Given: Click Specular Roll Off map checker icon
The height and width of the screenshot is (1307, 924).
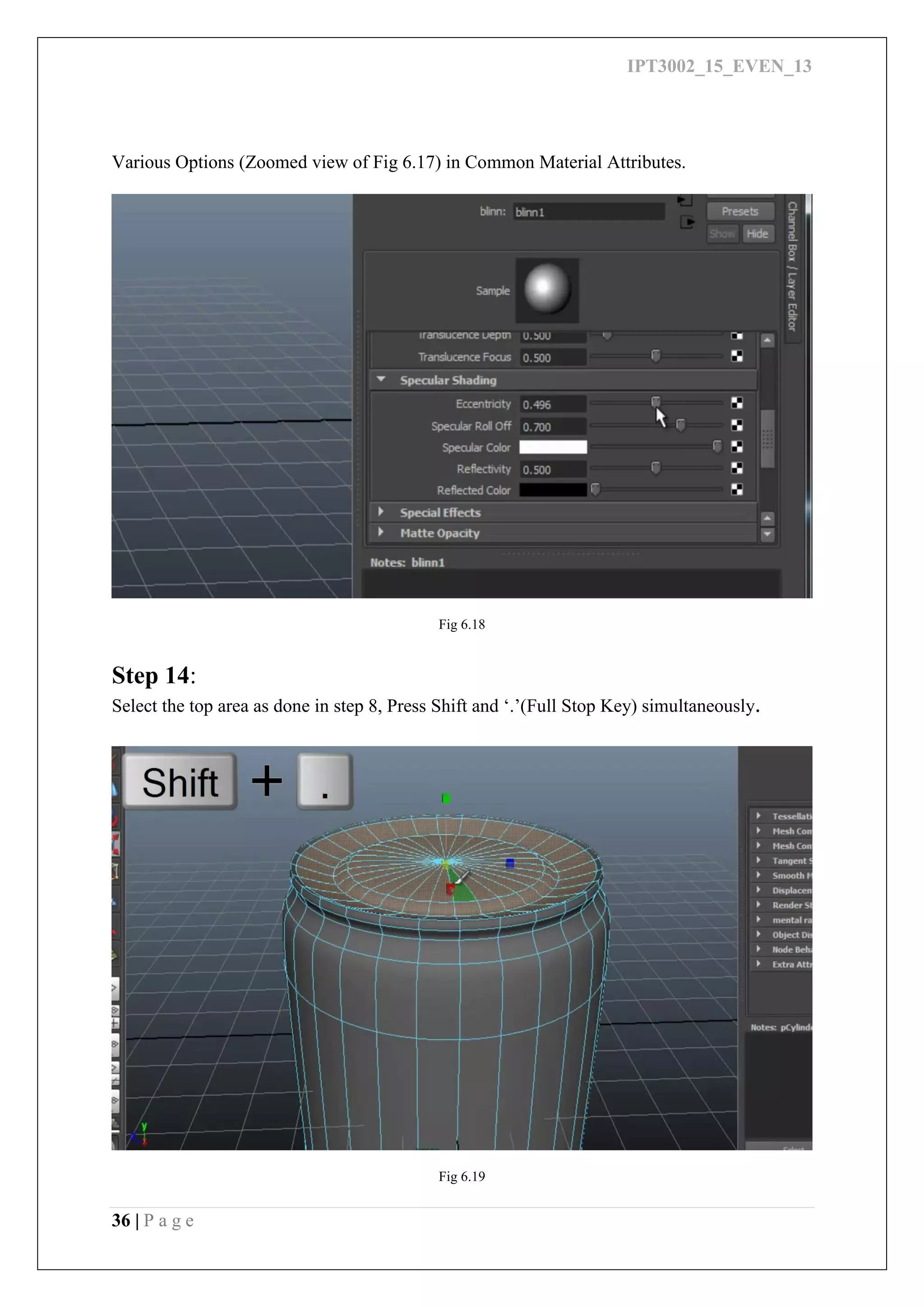Looking at the screenshot, I should click(x=736, y=425).
